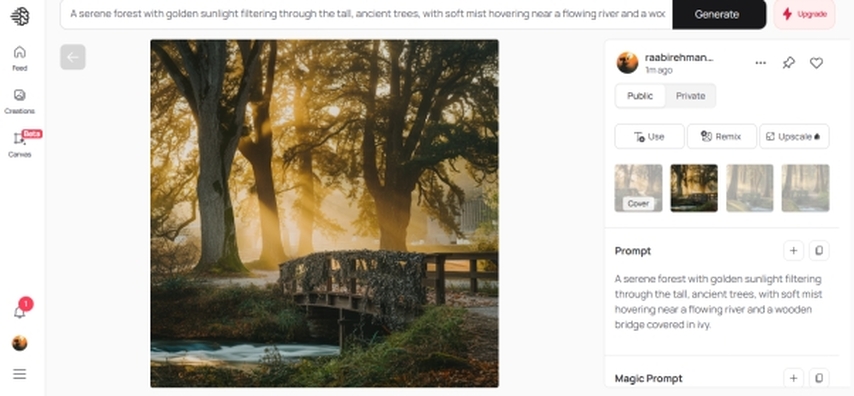Open the three-dot more options menu
Screen dimensions: 854x396
pyautogui.click(x=761, y=63)
